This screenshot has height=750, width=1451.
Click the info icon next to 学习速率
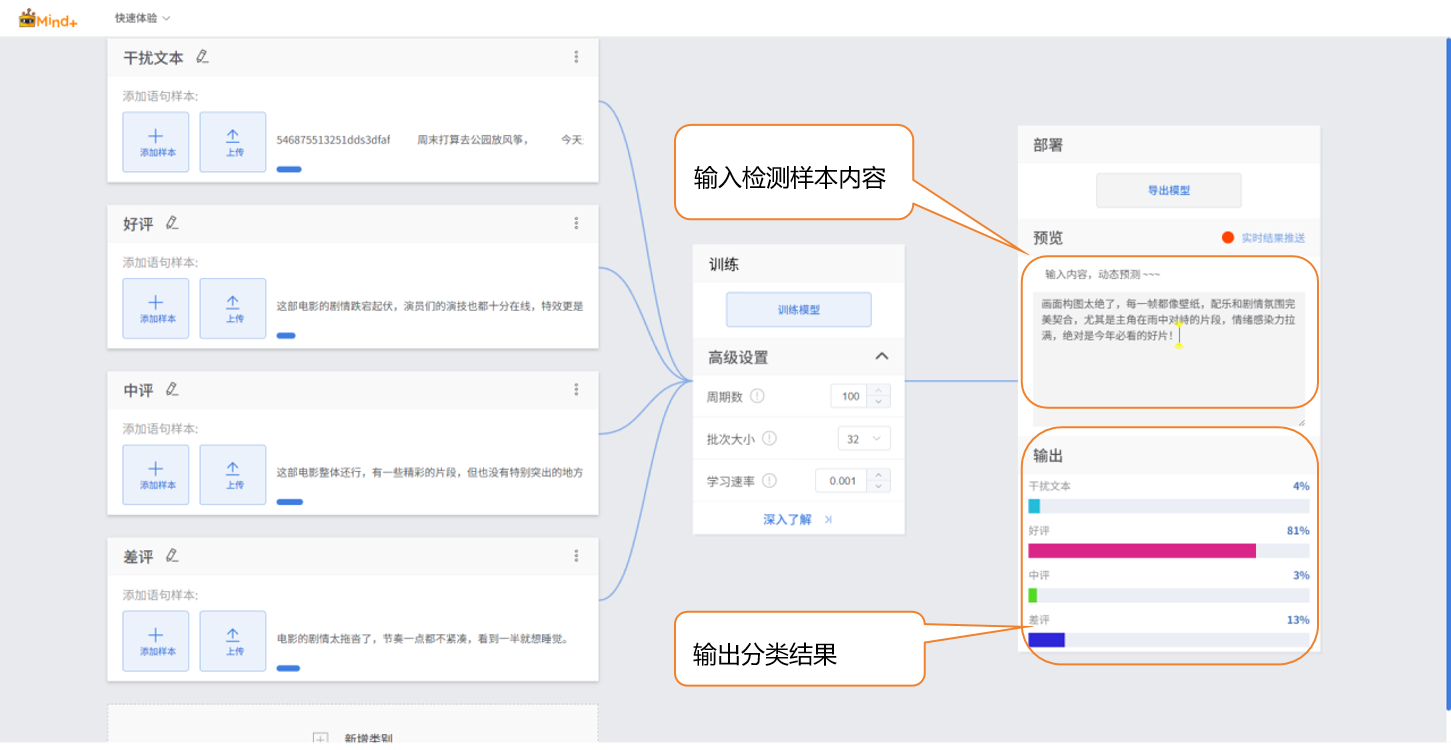tap(769, 481)
